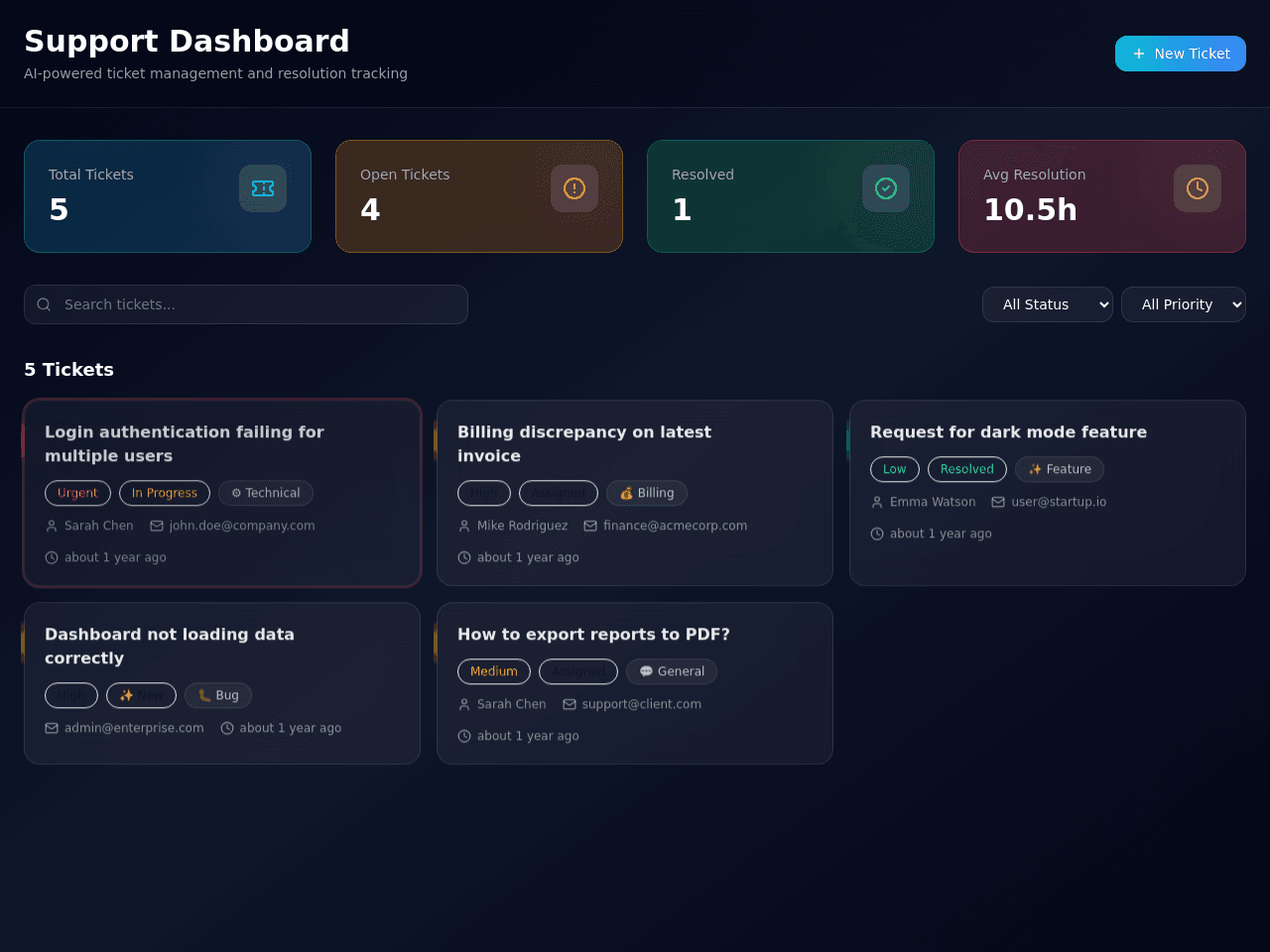The image size is (1270, 952).
Task: Create a ticket with the New Ticket button
Action: click(x=1181, y=54)
